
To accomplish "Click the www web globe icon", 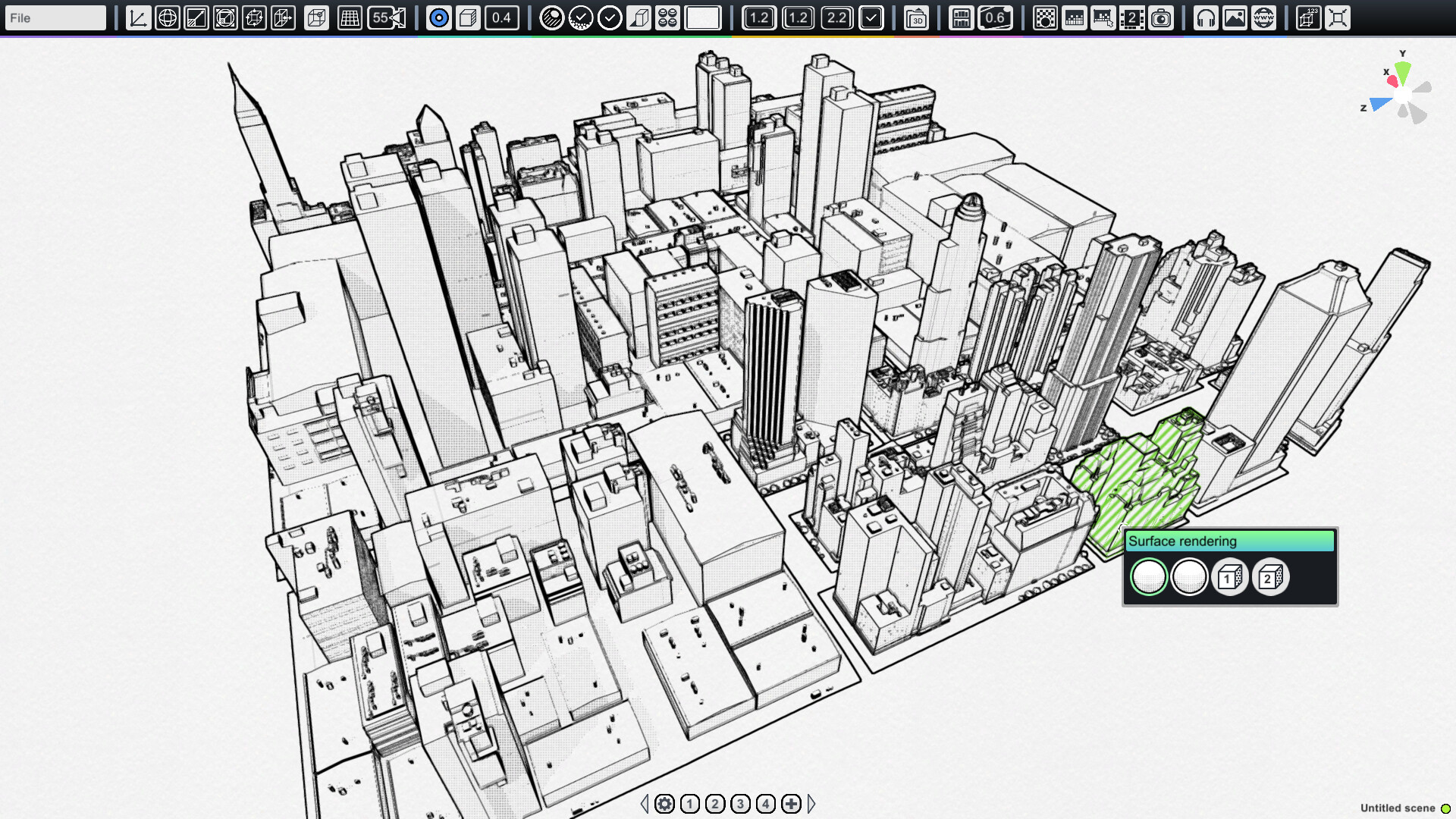I will (1265, 18).
